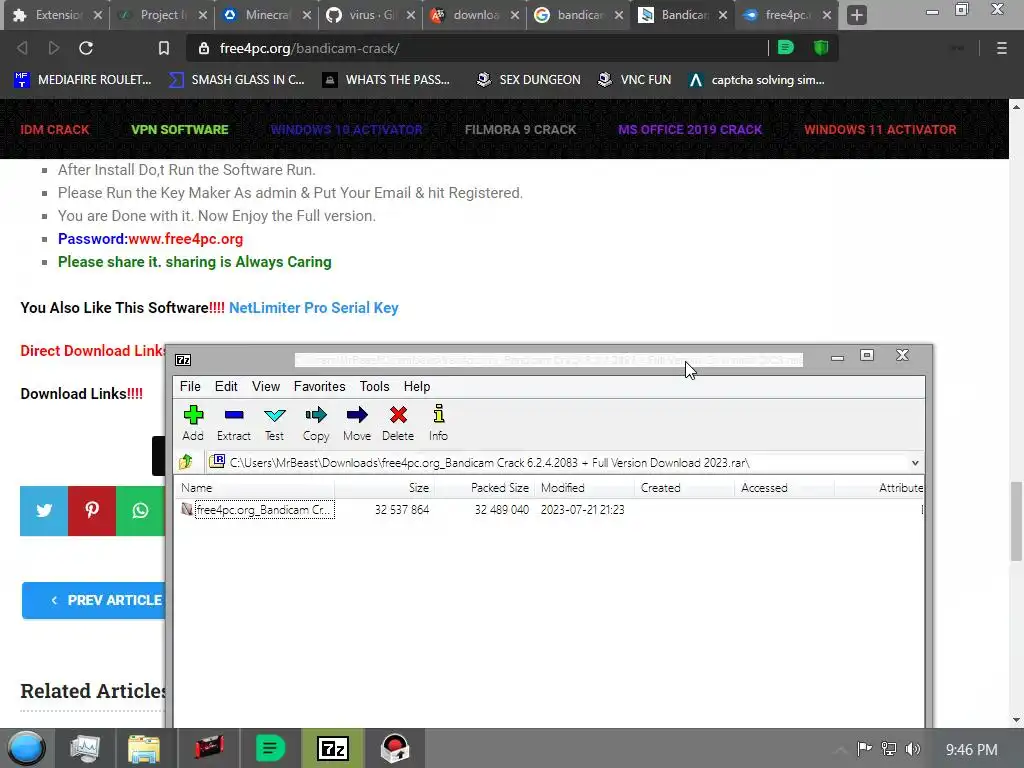Open the browser hamburger menu

point(1002,48)
